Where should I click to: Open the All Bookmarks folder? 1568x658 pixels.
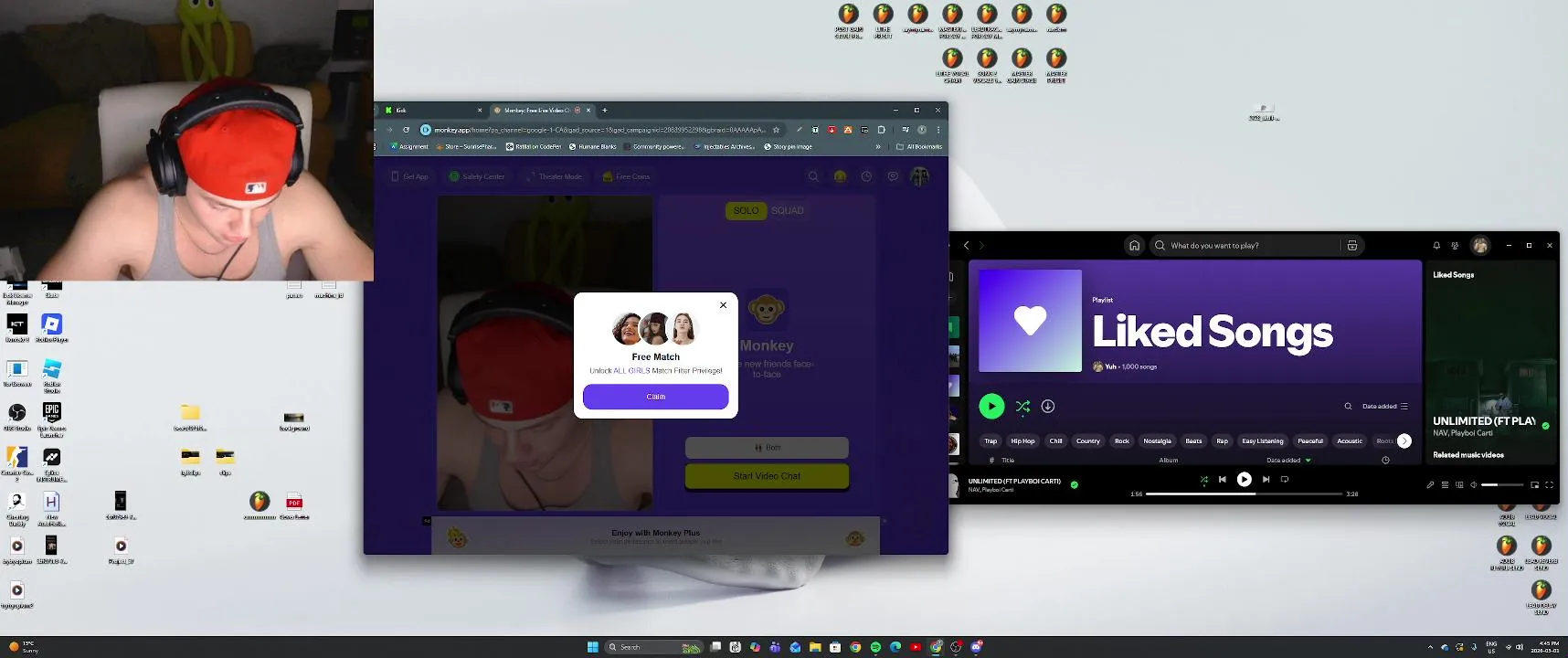coord(919,146)
